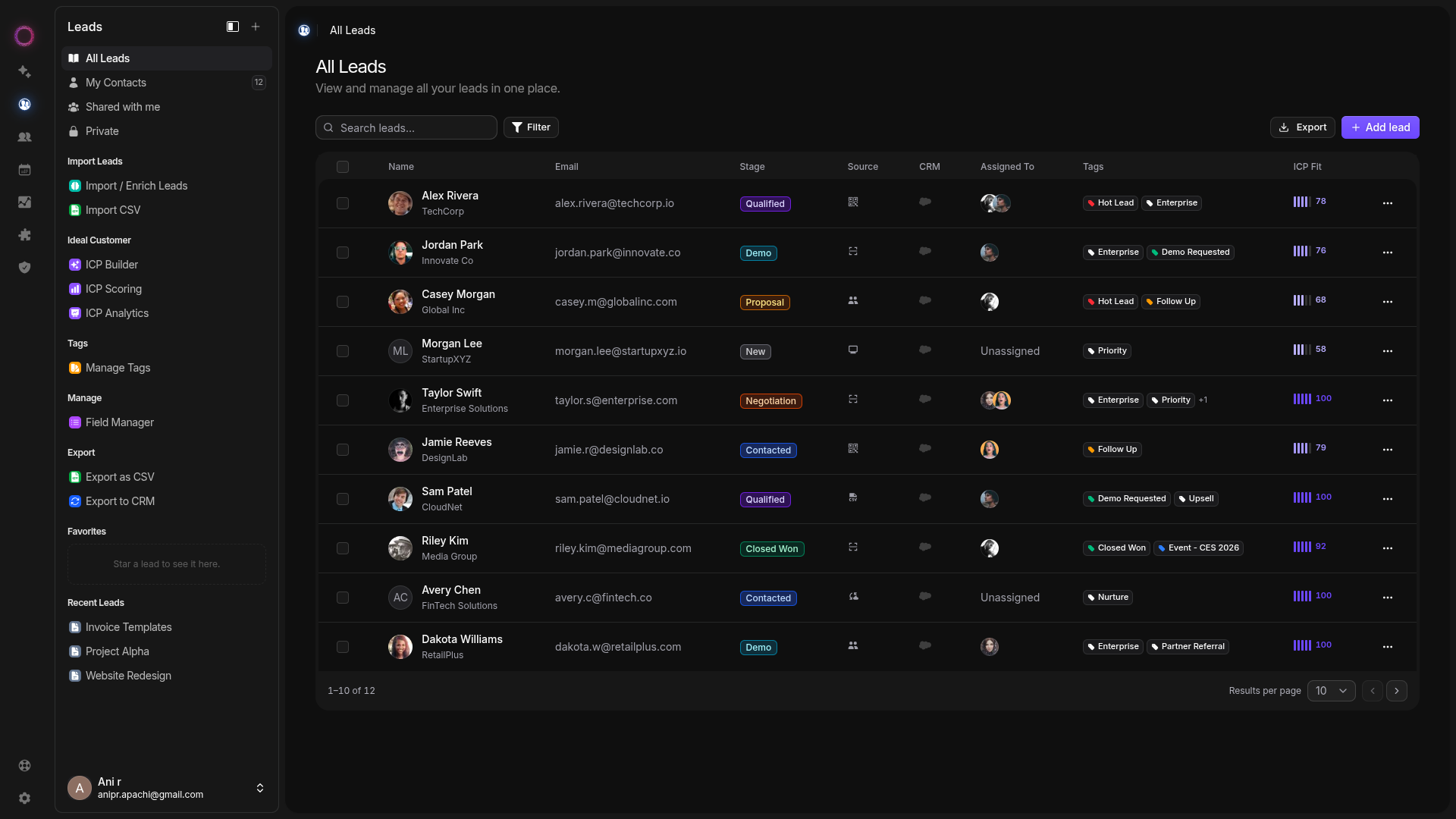Click the plus icon beside Leads header
Image resolution: width=1456 pixels, height=819 pixels.
click(x=256, y=27)
